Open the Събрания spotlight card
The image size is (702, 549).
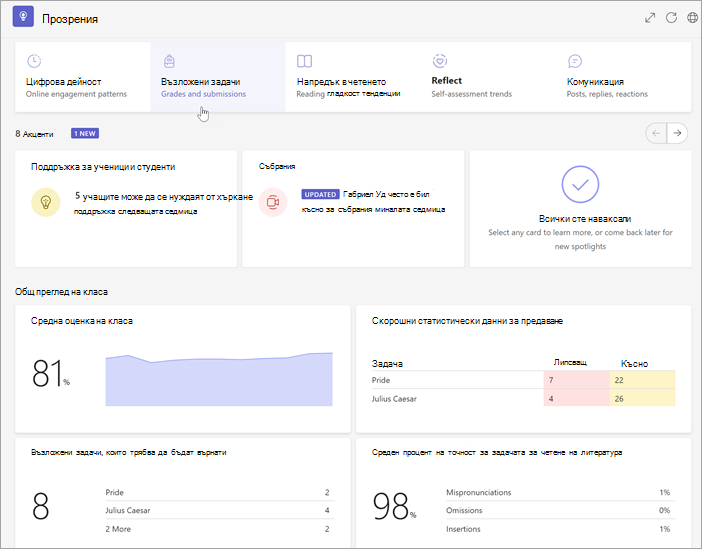[x=353, y=209]
